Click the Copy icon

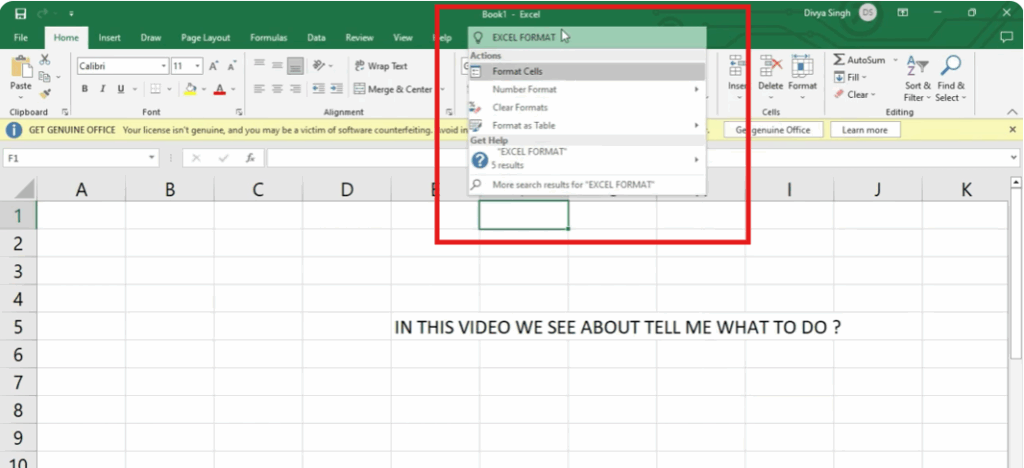pos(44,77)
